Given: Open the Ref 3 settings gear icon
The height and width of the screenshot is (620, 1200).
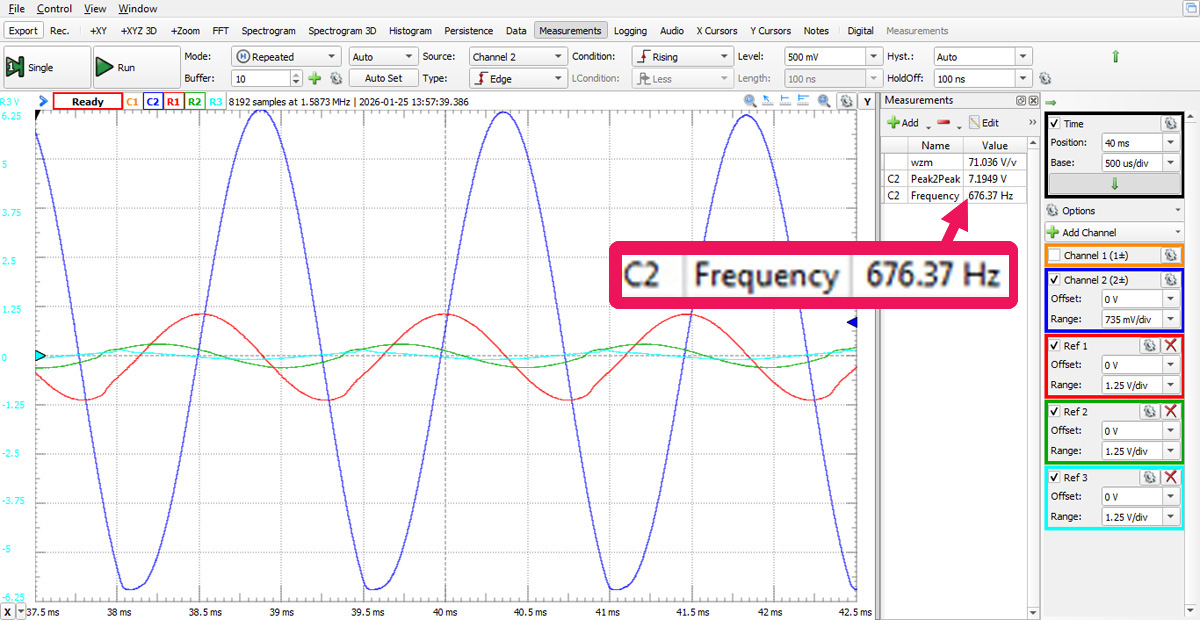Looking at the screenshot, I should [x=1150, y=477].
